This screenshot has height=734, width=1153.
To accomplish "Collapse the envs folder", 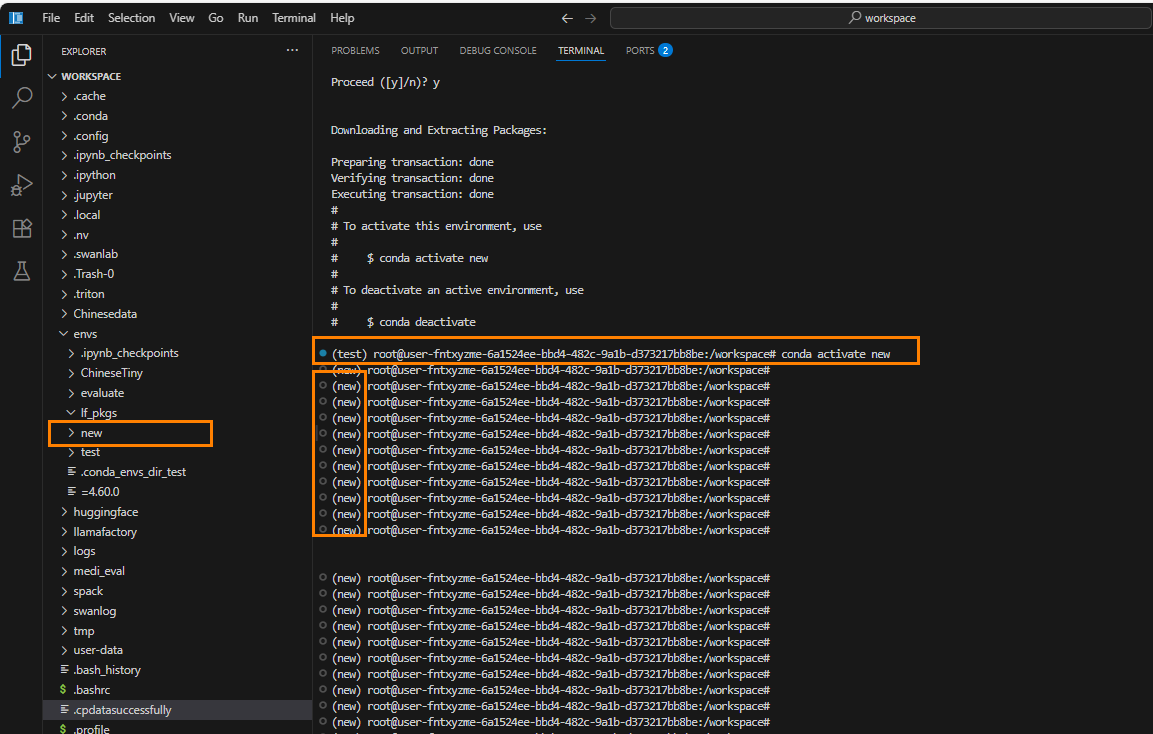I will [x=85, y=333].
